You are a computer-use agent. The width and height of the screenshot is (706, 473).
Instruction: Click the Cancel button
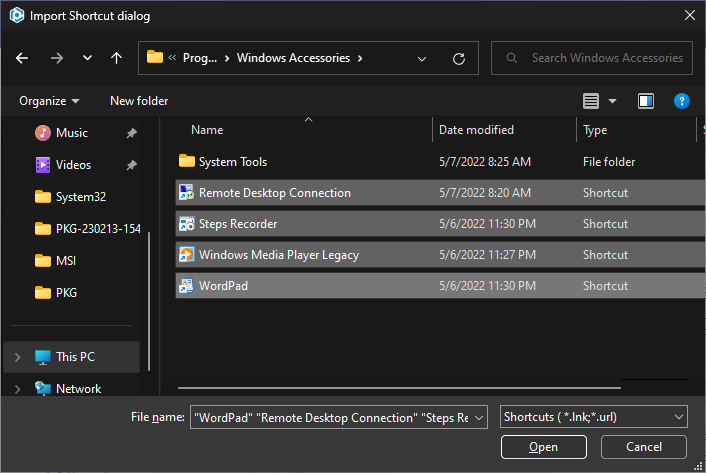643,447
